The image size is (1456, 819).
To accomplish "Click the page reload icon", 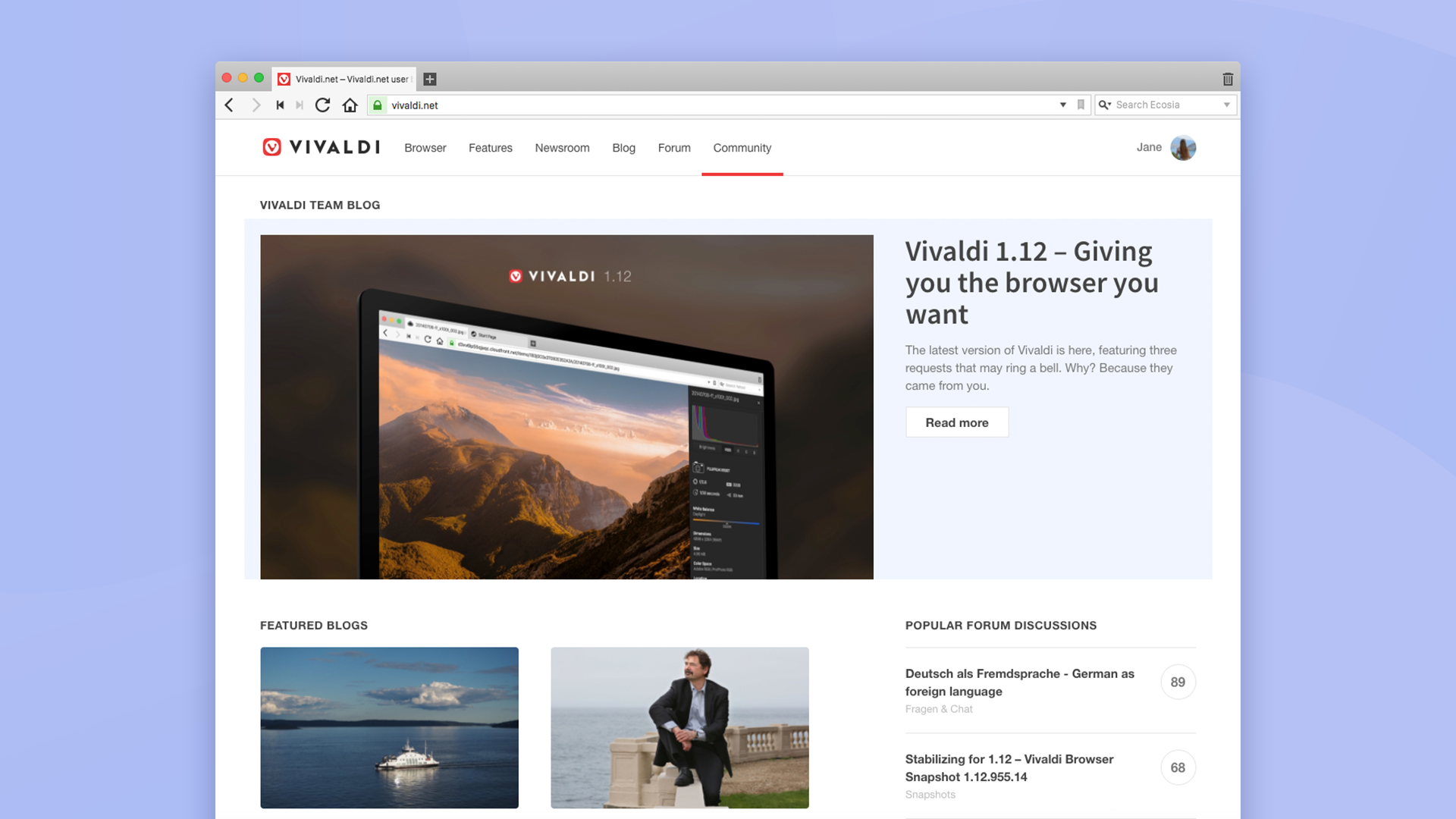I will tap(322, 104).
